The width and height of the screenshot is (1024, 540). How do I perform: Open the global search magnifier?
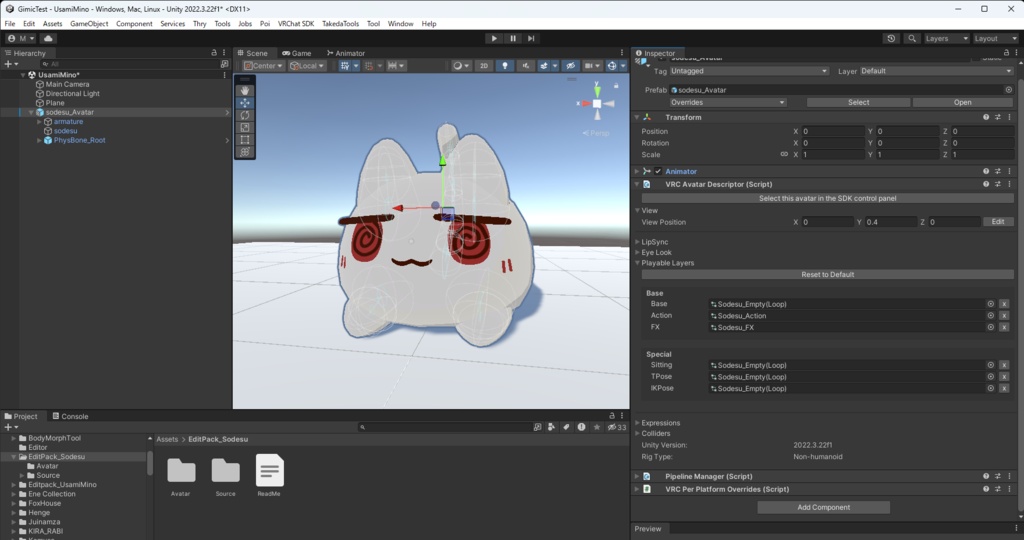(x=912, y=39)
